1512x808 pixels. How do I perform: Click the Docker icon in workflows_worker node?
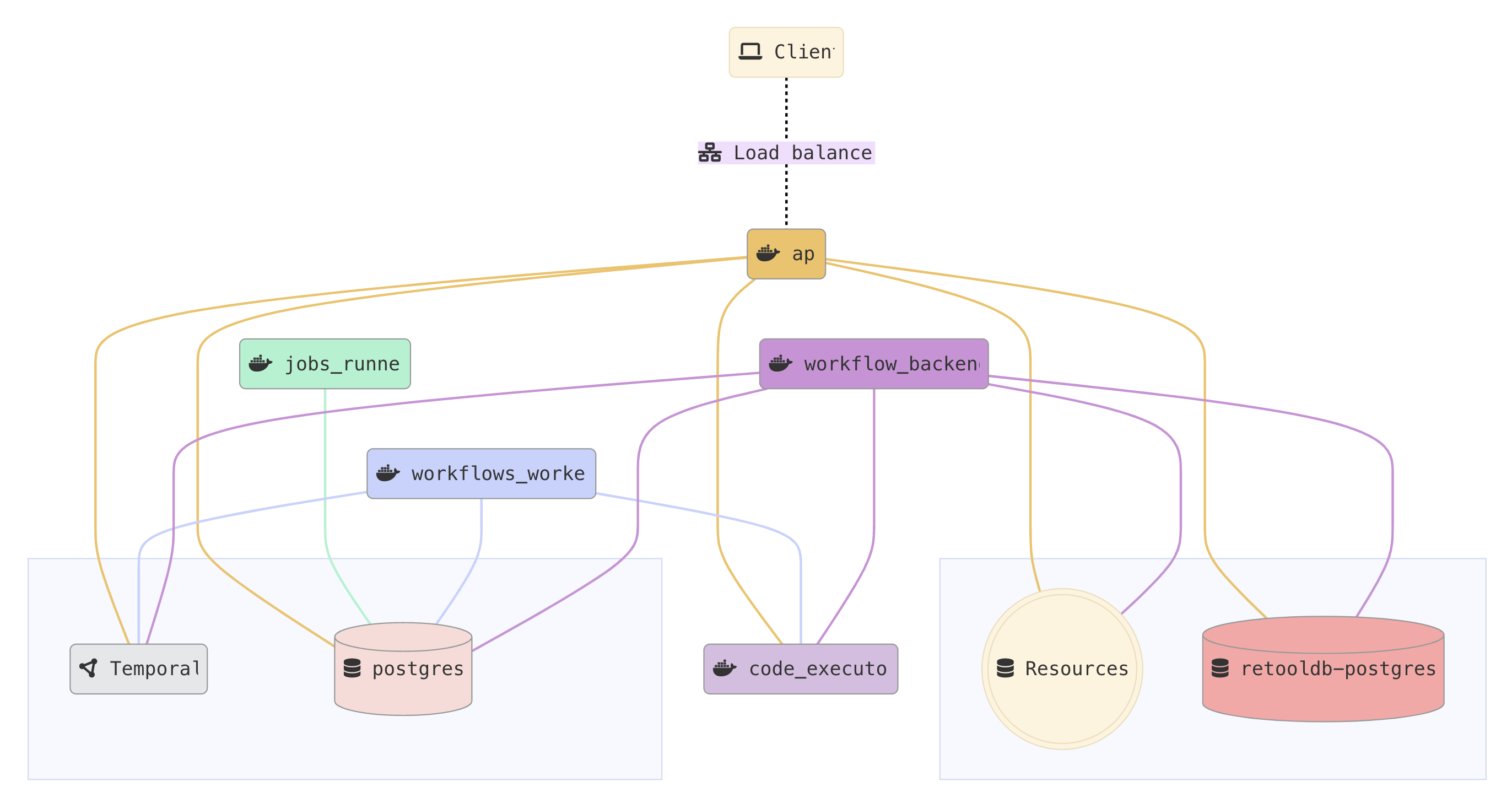coord(387,473)
